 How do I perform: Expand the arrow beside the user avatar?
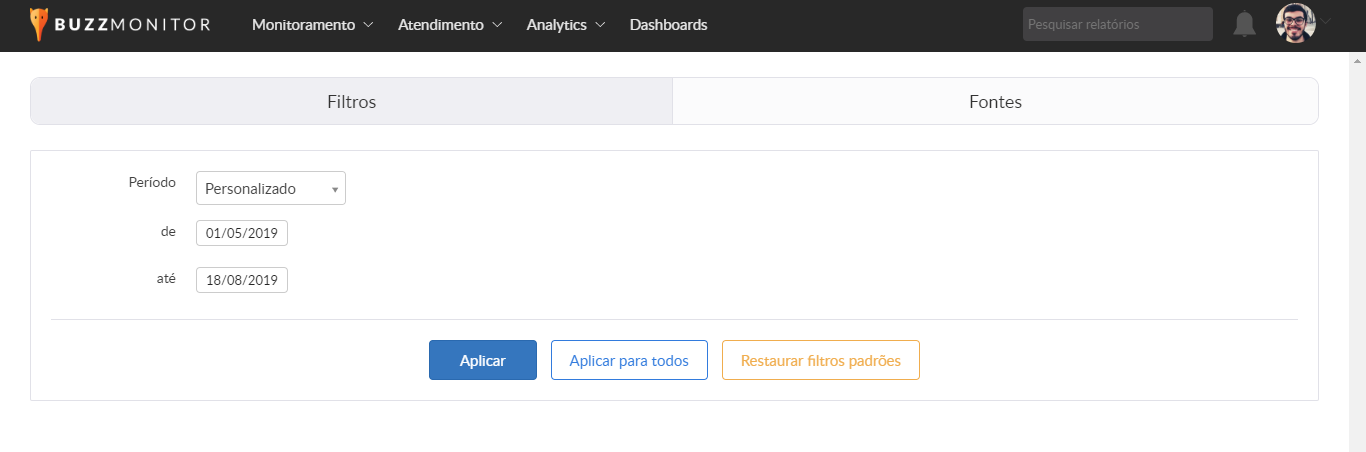pos(1326,22)
